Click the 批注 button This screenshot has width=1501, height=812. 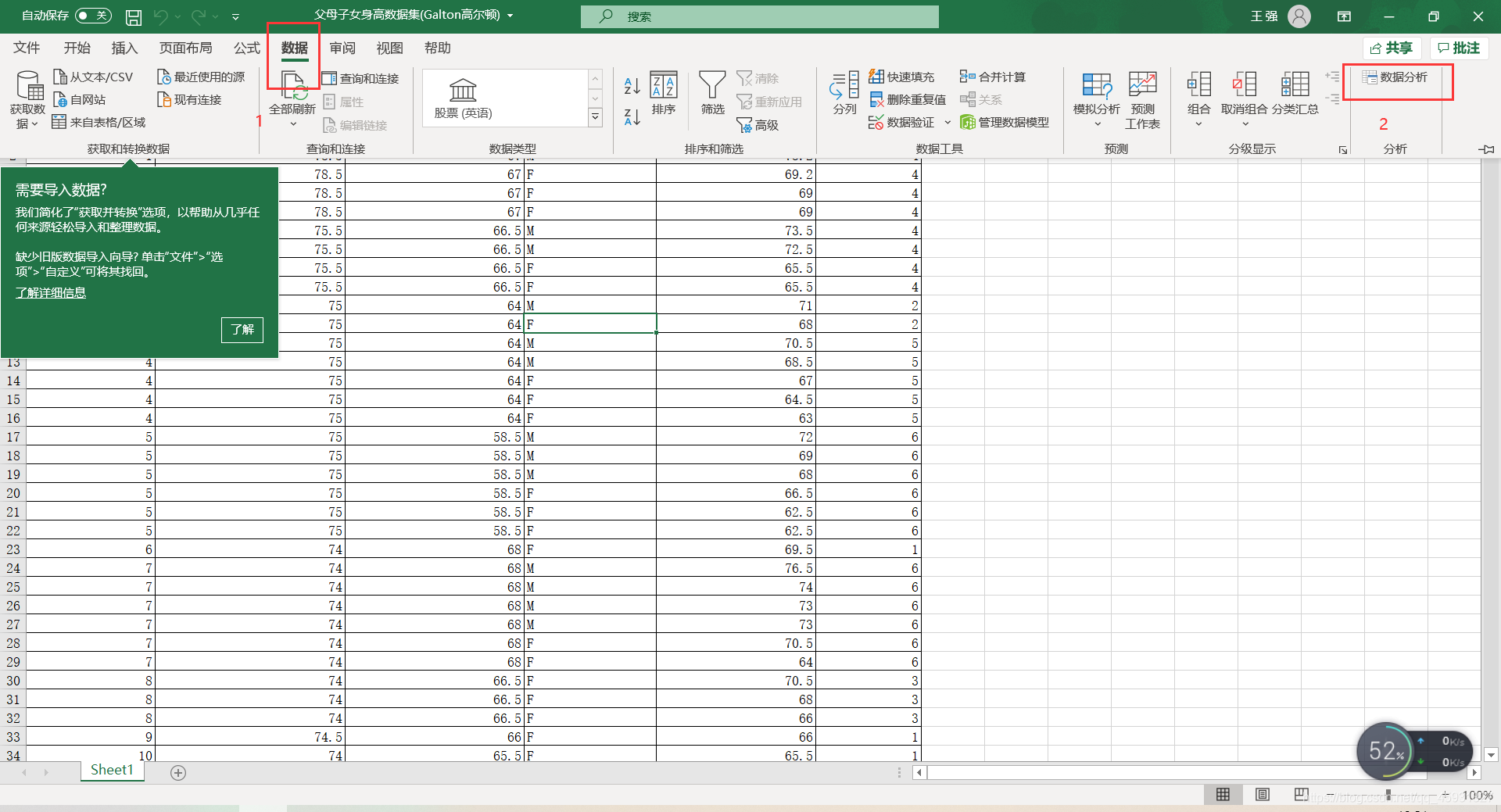1459,48
